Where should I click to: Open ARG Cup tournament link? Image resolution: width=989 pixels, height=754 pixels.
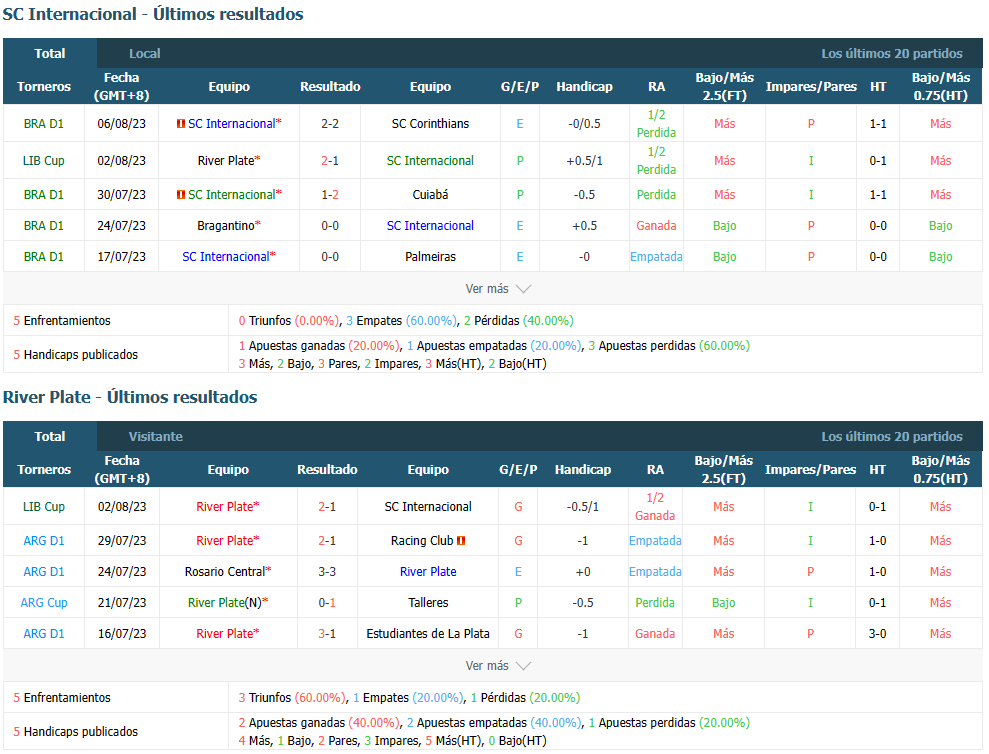pos(44,603)
